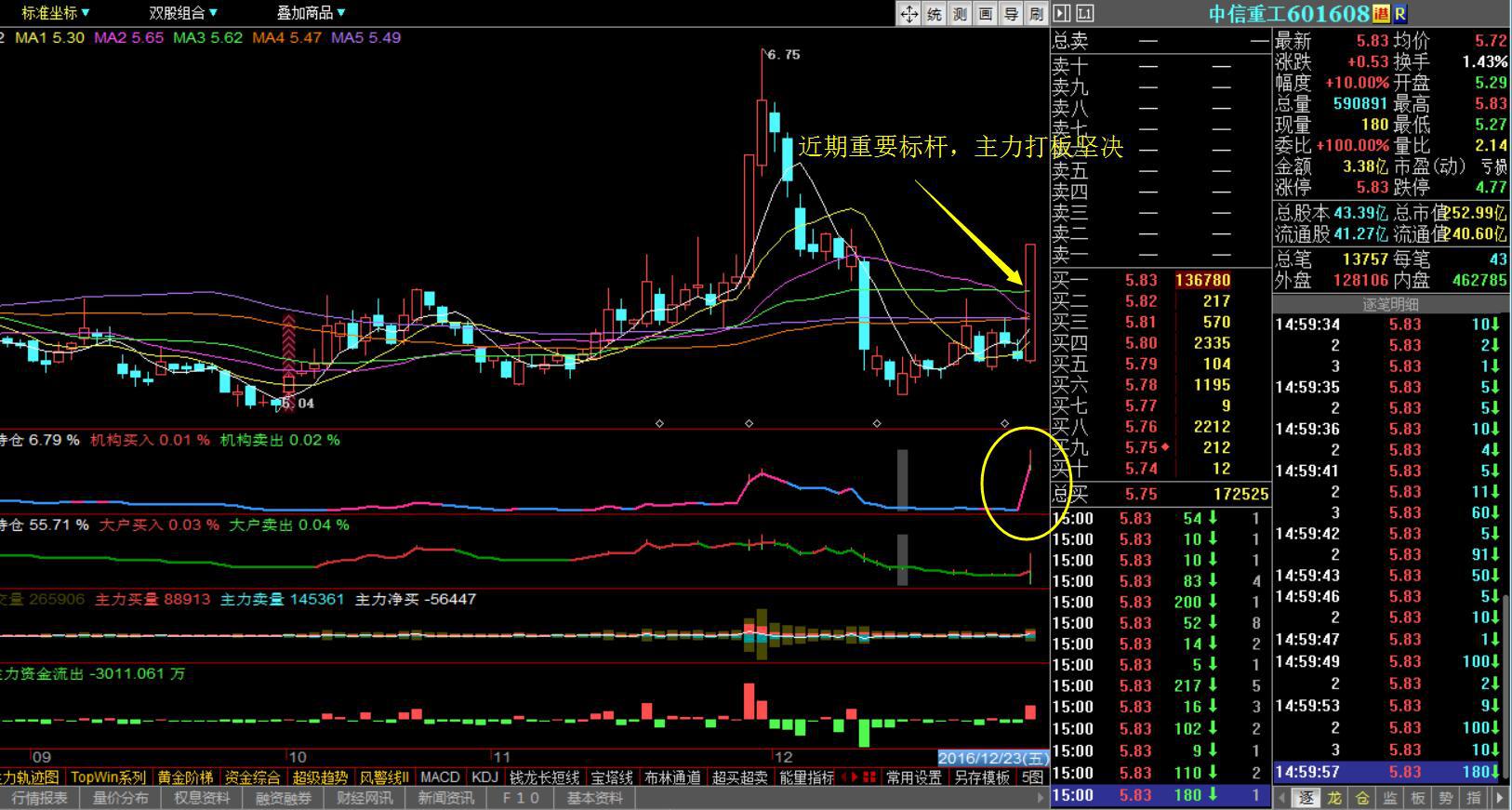Select the 逐 tick-detail panel button
Screen dimensions: 1512x810
1306,798
